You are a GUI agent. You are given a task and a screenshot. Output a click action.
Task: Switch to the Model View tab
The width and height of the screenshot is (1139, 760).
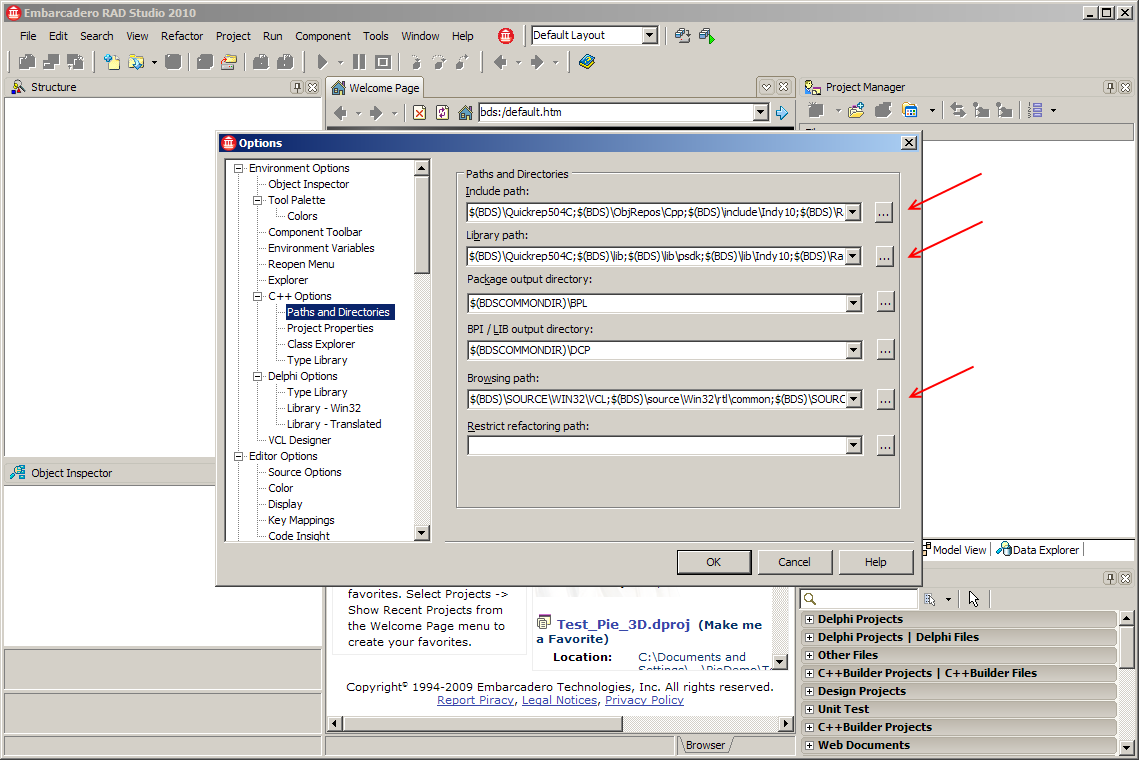click(x=954, y=550)
